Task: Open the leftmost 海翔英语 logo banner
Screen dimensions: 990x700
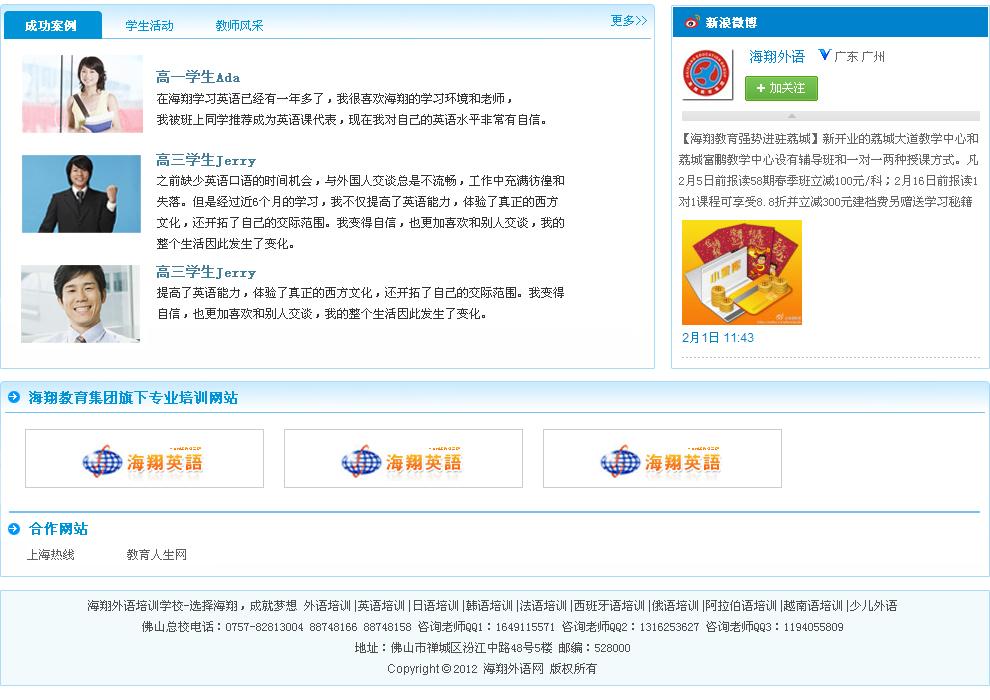Action: pyautogui.click(x=144, y=459)
